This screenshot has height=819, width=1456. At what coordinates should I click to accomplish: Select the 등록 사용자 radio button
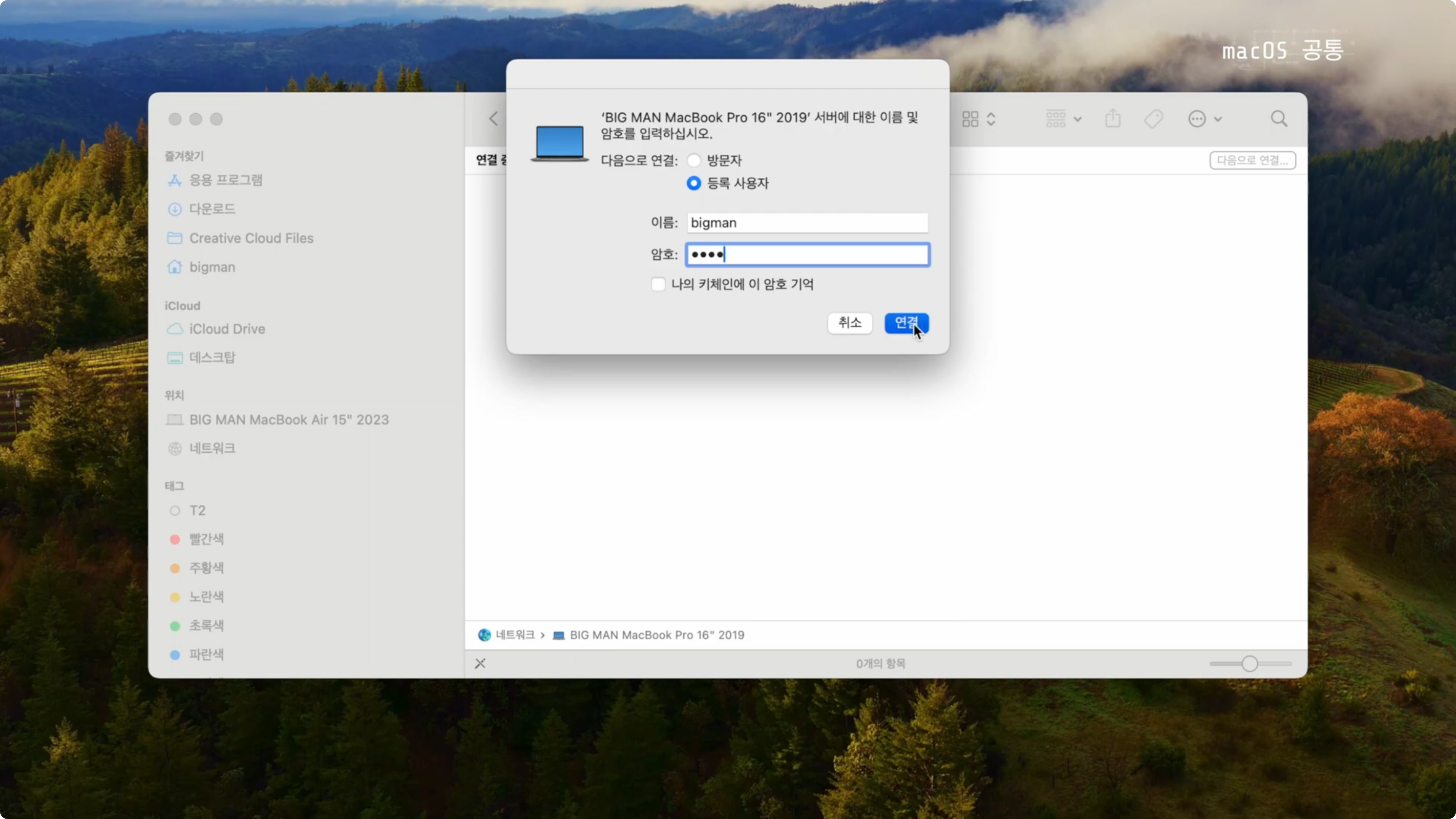693,183
